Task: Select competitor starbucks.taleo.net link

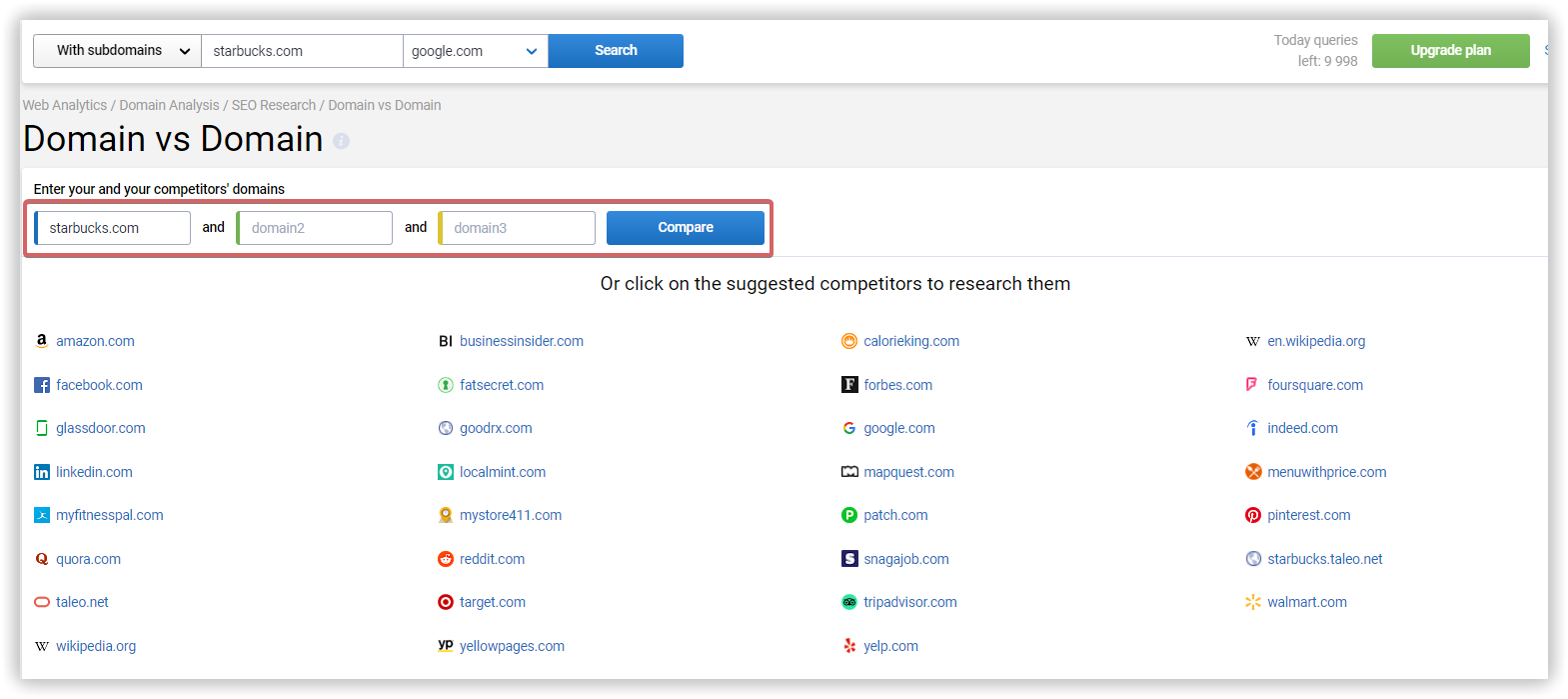Action: tap(1325, 559)
